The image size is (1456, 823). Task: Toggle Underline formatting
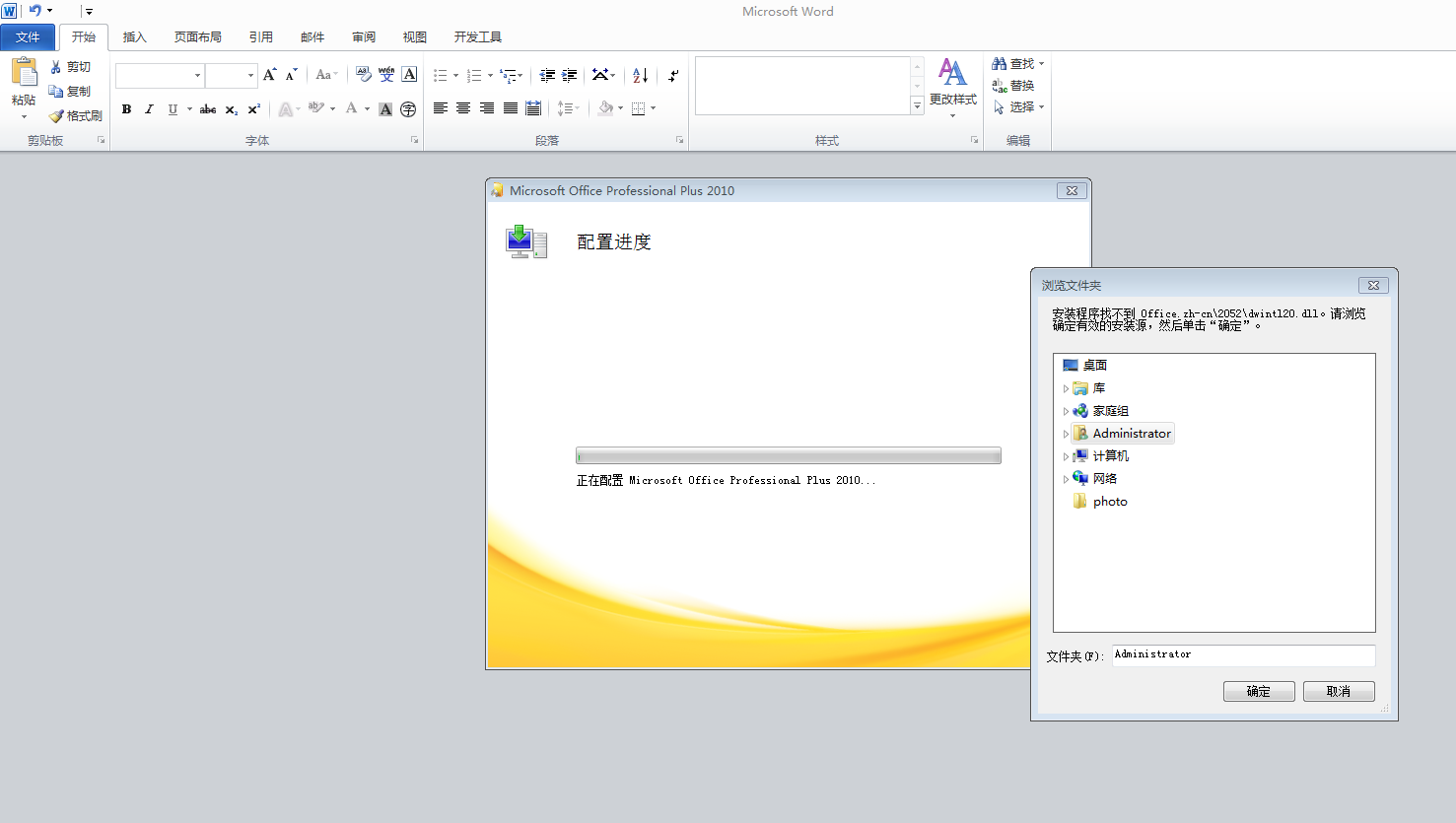[173, 109]
